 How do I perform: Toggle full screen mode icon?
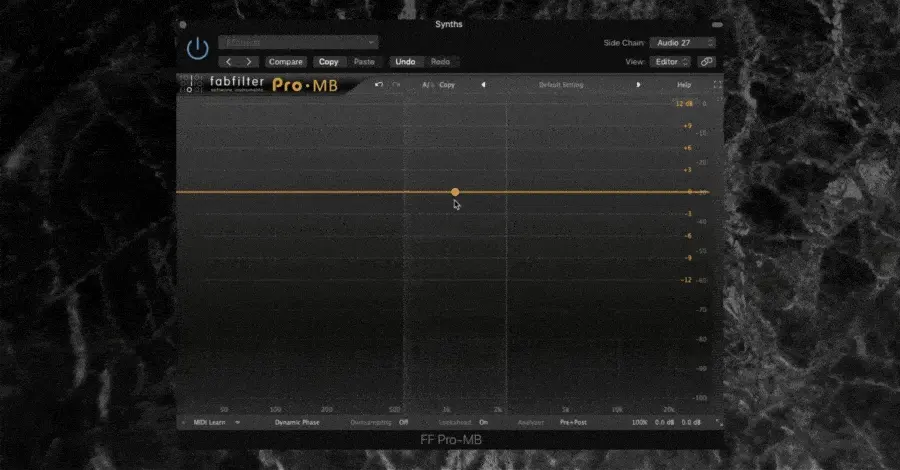717,84
